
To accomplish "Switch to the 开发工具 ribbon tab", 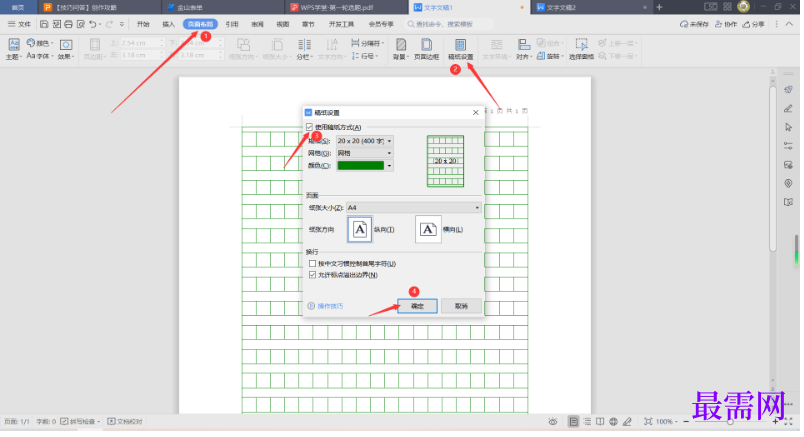I will pyautogui.click(x=341, y=24).
